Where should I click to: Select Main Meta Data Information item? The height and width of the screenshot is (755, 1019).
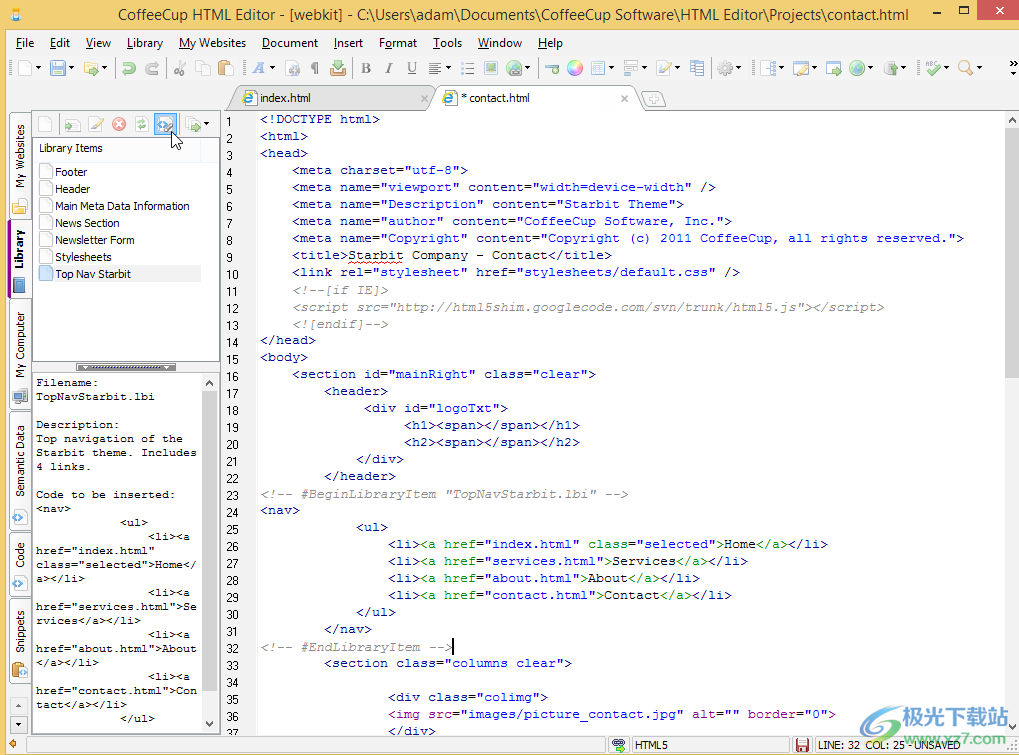pos(122,206)
